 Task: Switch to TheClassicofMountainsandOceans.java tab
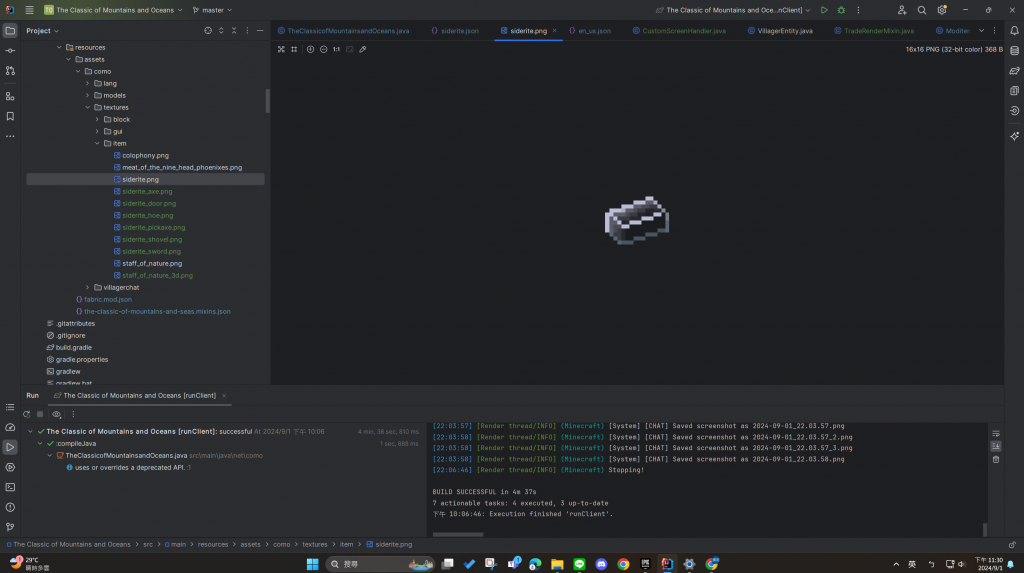pos(344,31)
